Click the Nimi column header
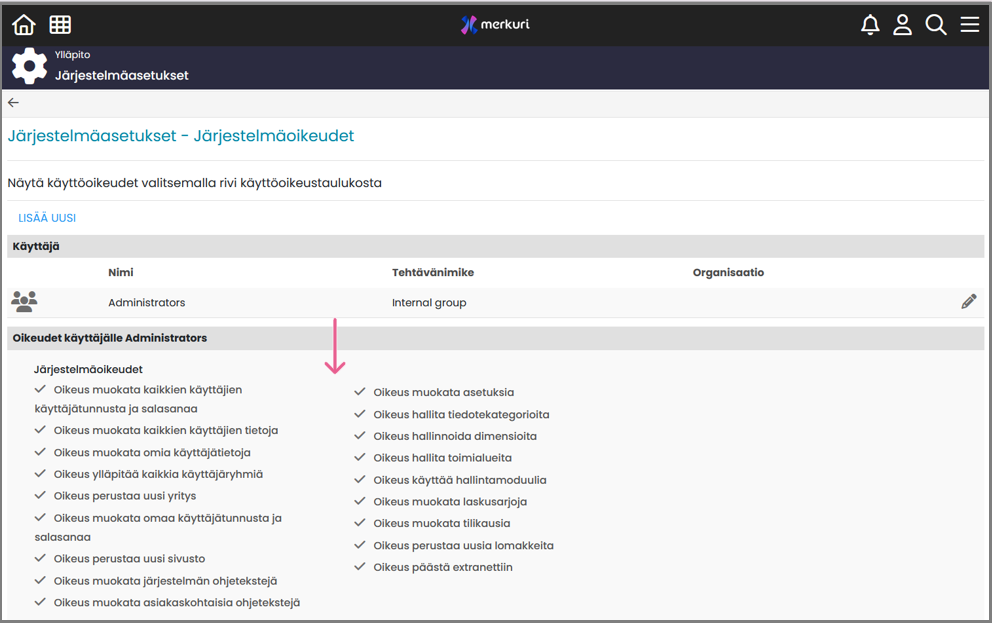Screen dimensions: 992x623 click(x=121, y=272)
